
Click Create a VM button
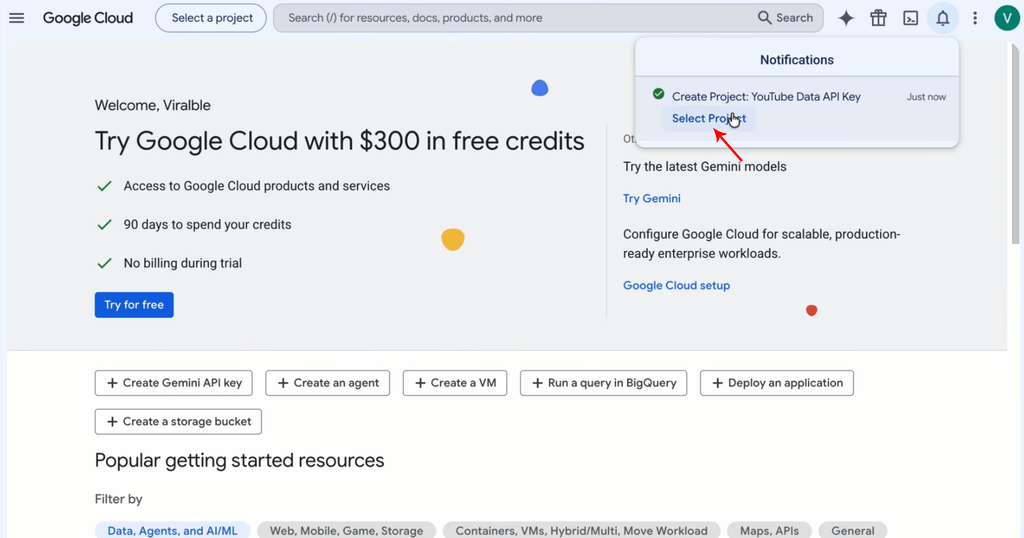click(x=455, y=383)
